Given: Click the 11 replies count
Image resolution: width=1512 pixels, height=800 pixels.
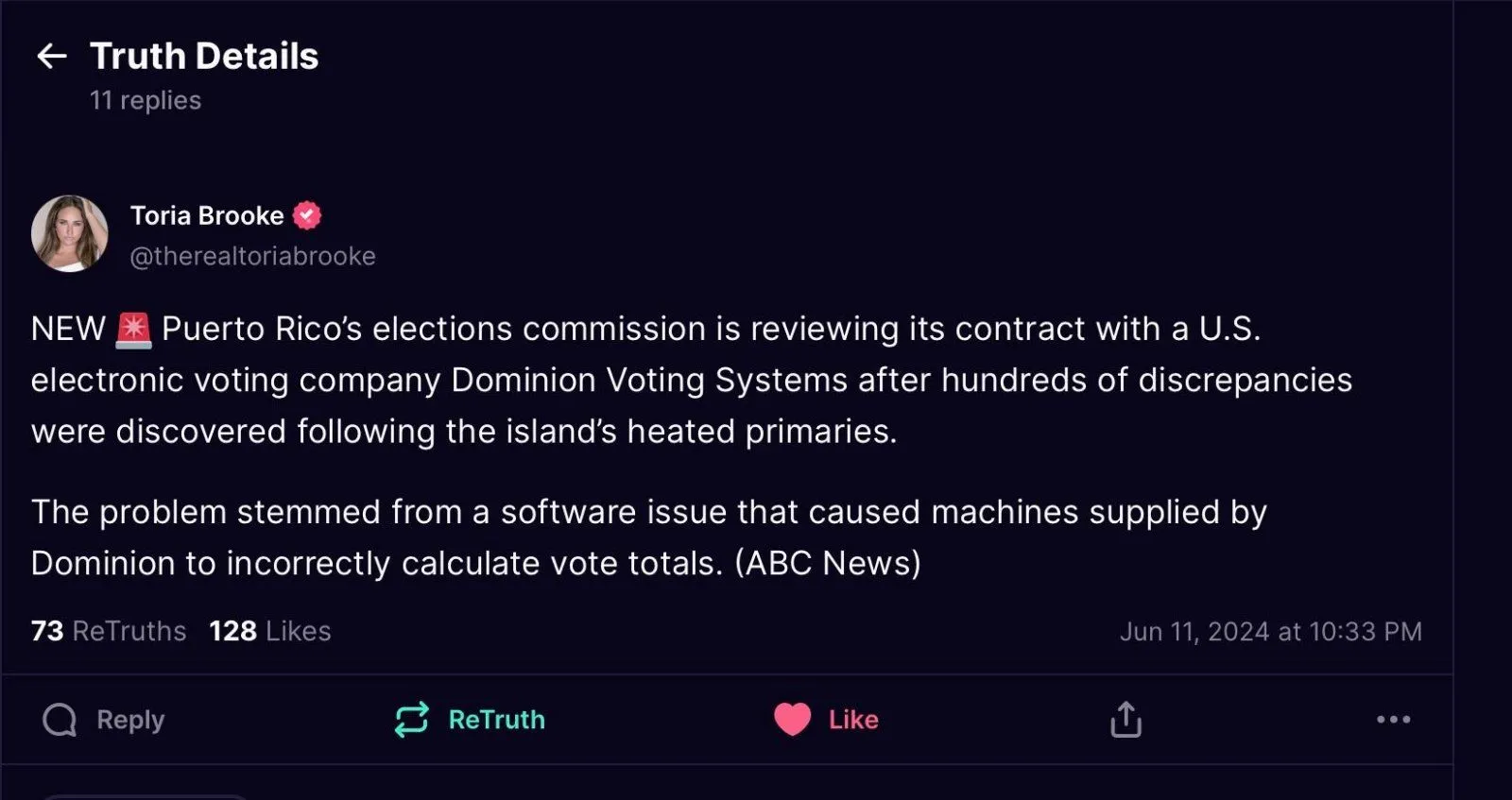Looking at the screenshot, I should pyautogui.click(x=146, y=100).
